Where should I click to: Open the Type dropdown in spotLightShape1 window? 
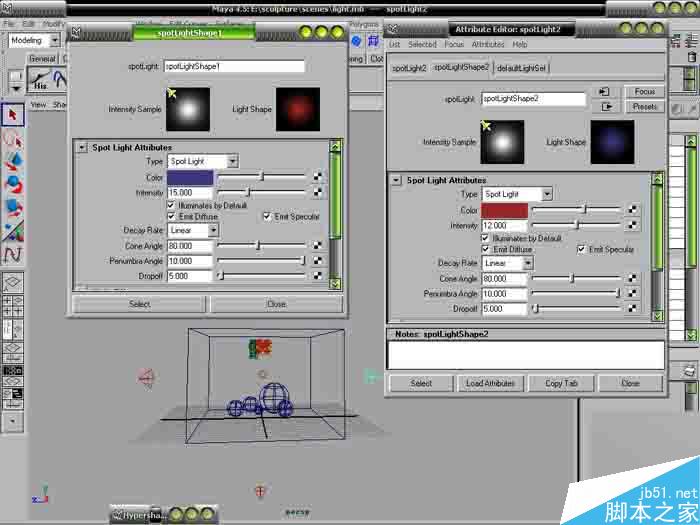[x=203, y=161]
